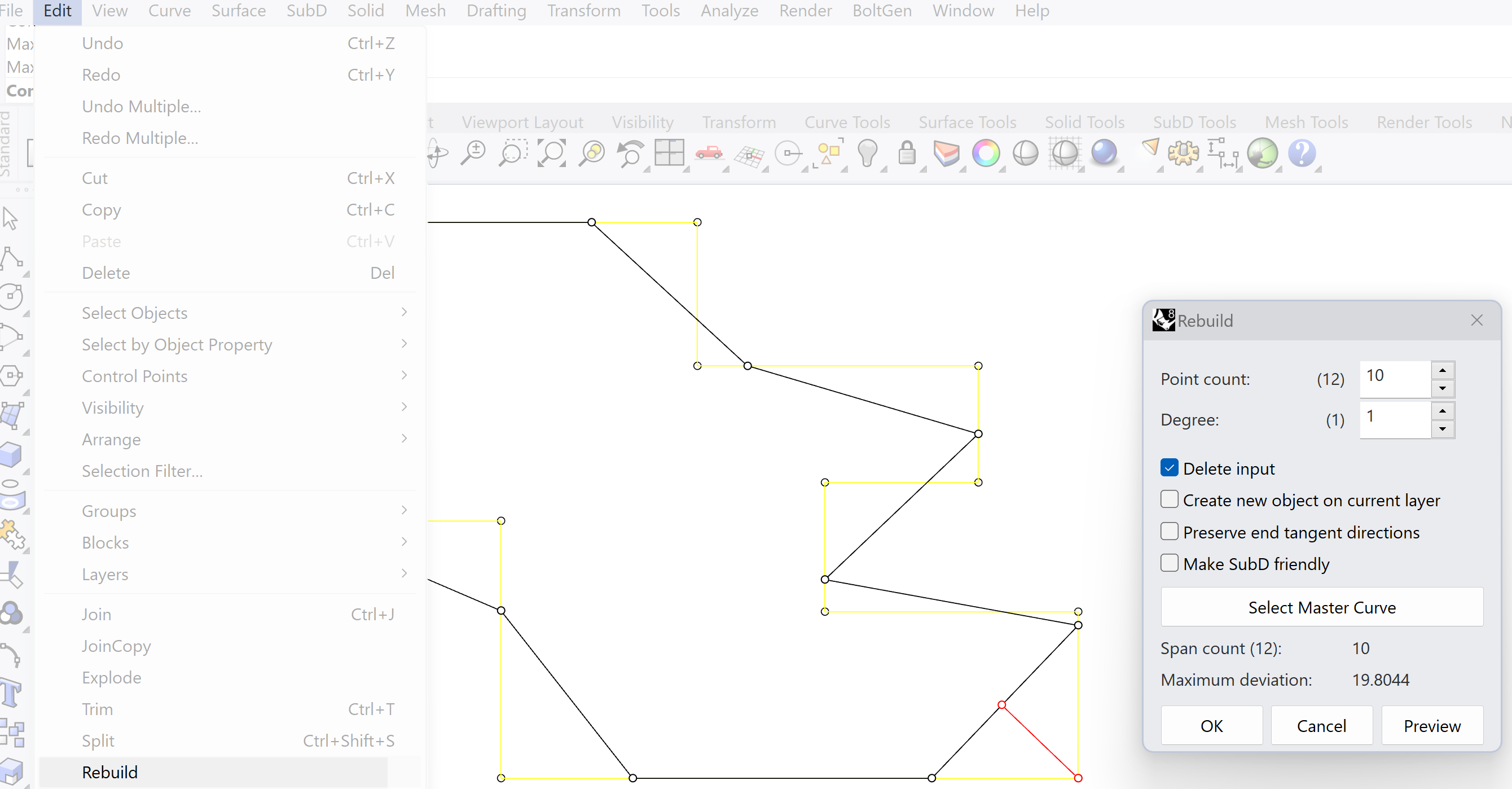Click the Preview button in Rebuild dialog
The height and width of the screenshot is (789, 1512).
(x=1431, y=726)
